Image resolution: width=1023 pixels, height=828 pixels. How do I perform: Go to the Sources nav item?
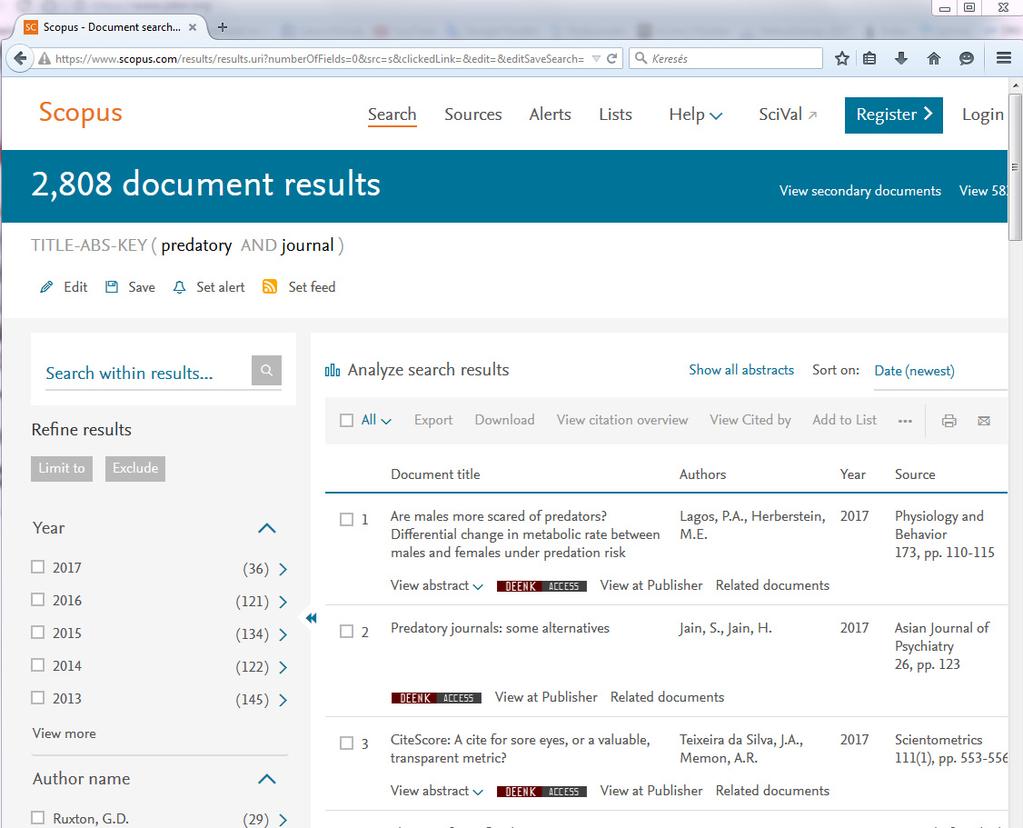[473, 115]
